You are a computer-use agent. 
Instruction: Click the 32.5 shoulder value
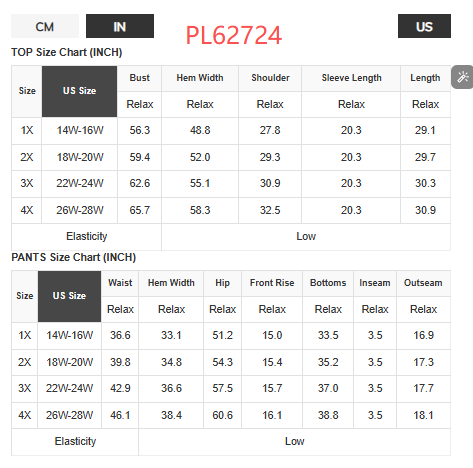pos(270,210)
